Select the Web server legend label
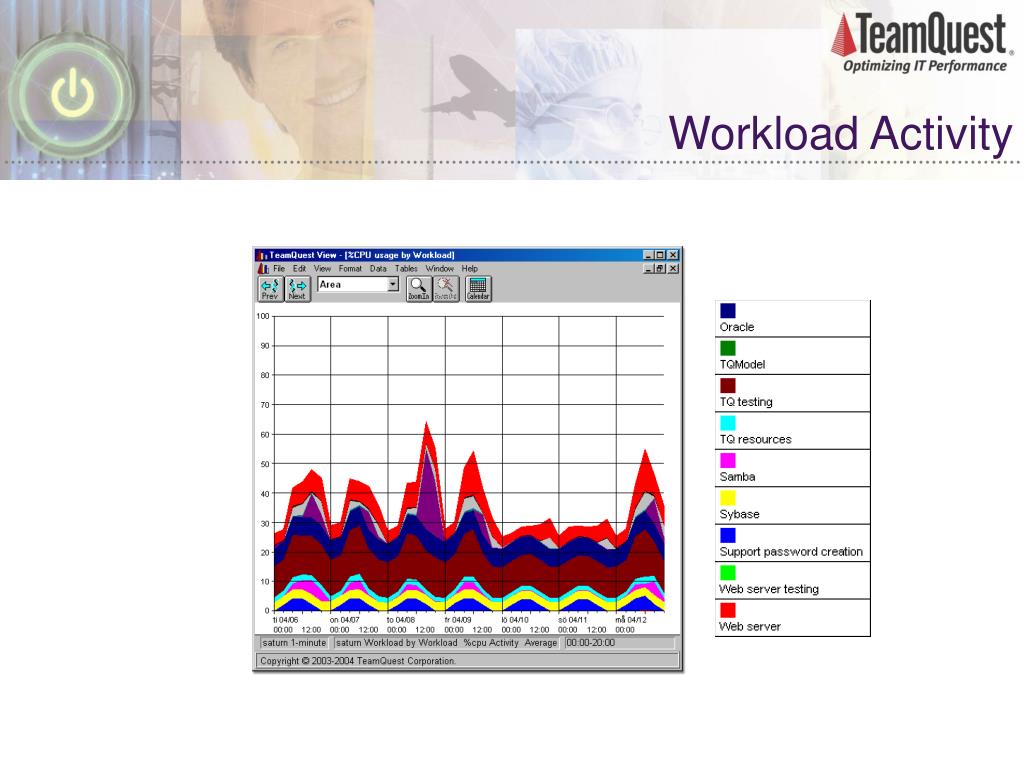The image size is (1024, 768). pos(750,626)
